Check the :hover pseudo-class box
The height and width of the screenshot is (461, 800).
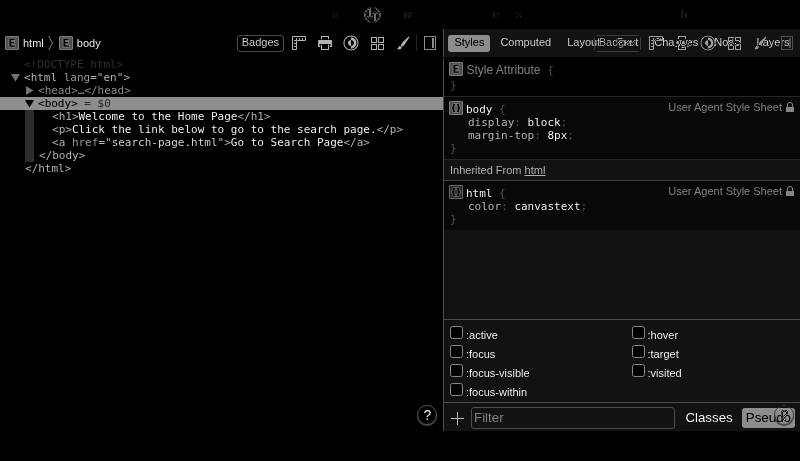coord(638,333)
